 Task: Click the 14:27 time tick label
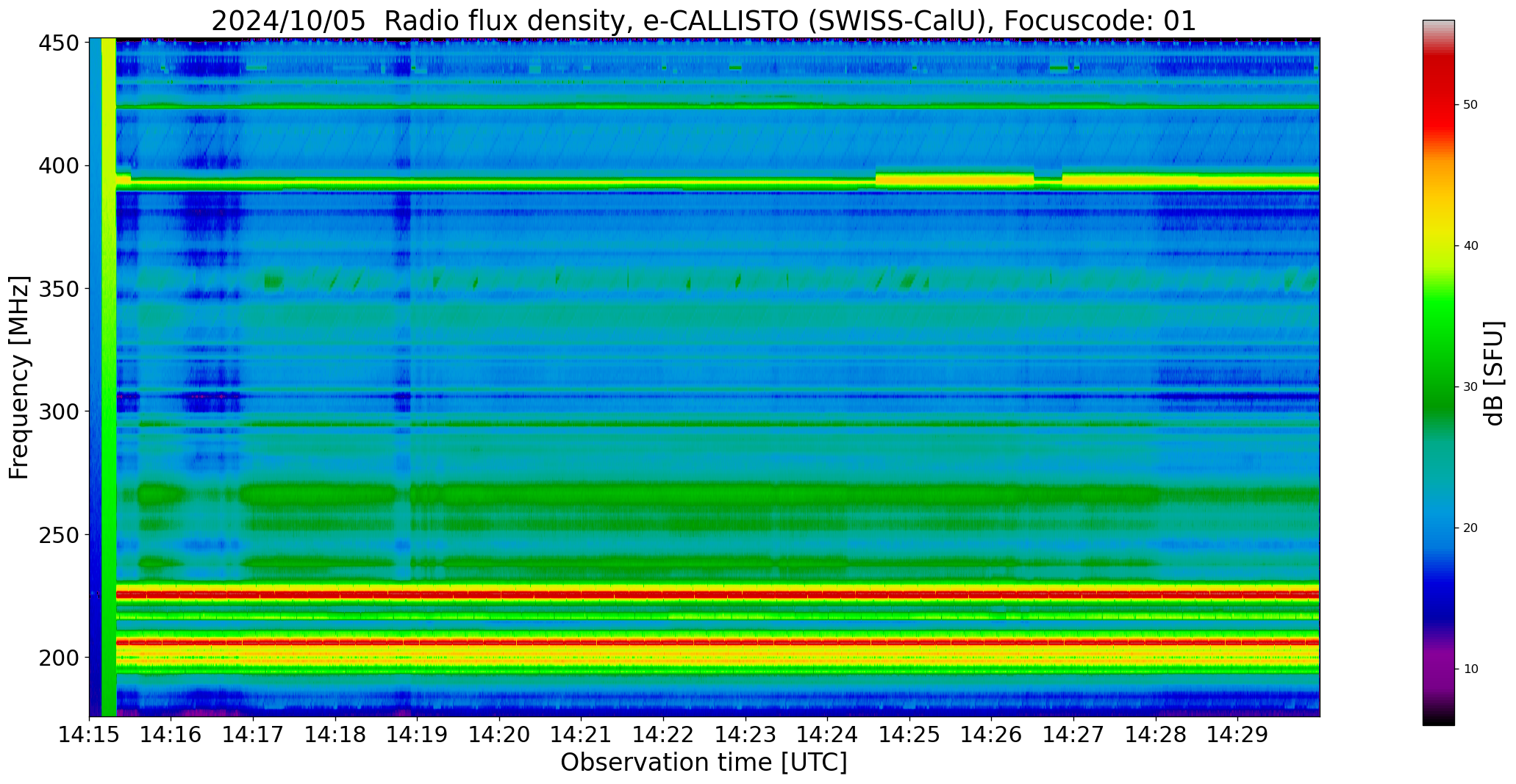tap(1073, 734)
